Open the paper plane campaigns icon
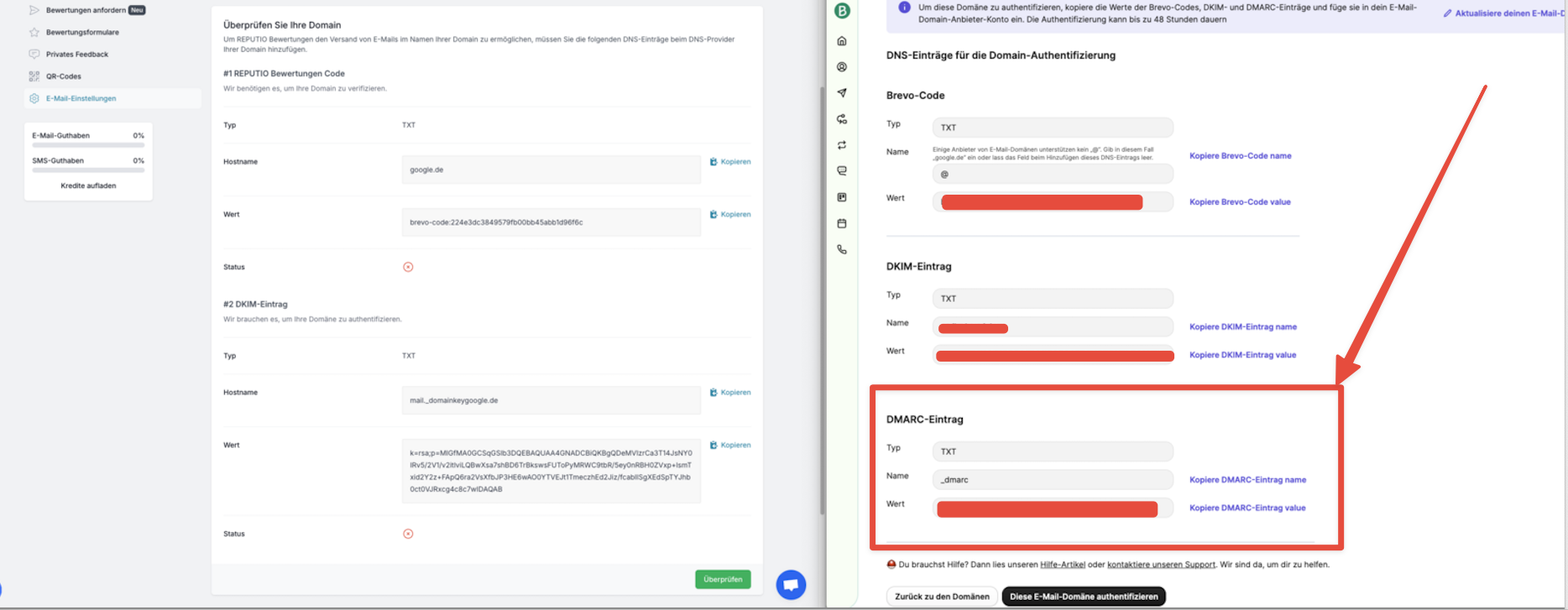 [842, 93]
